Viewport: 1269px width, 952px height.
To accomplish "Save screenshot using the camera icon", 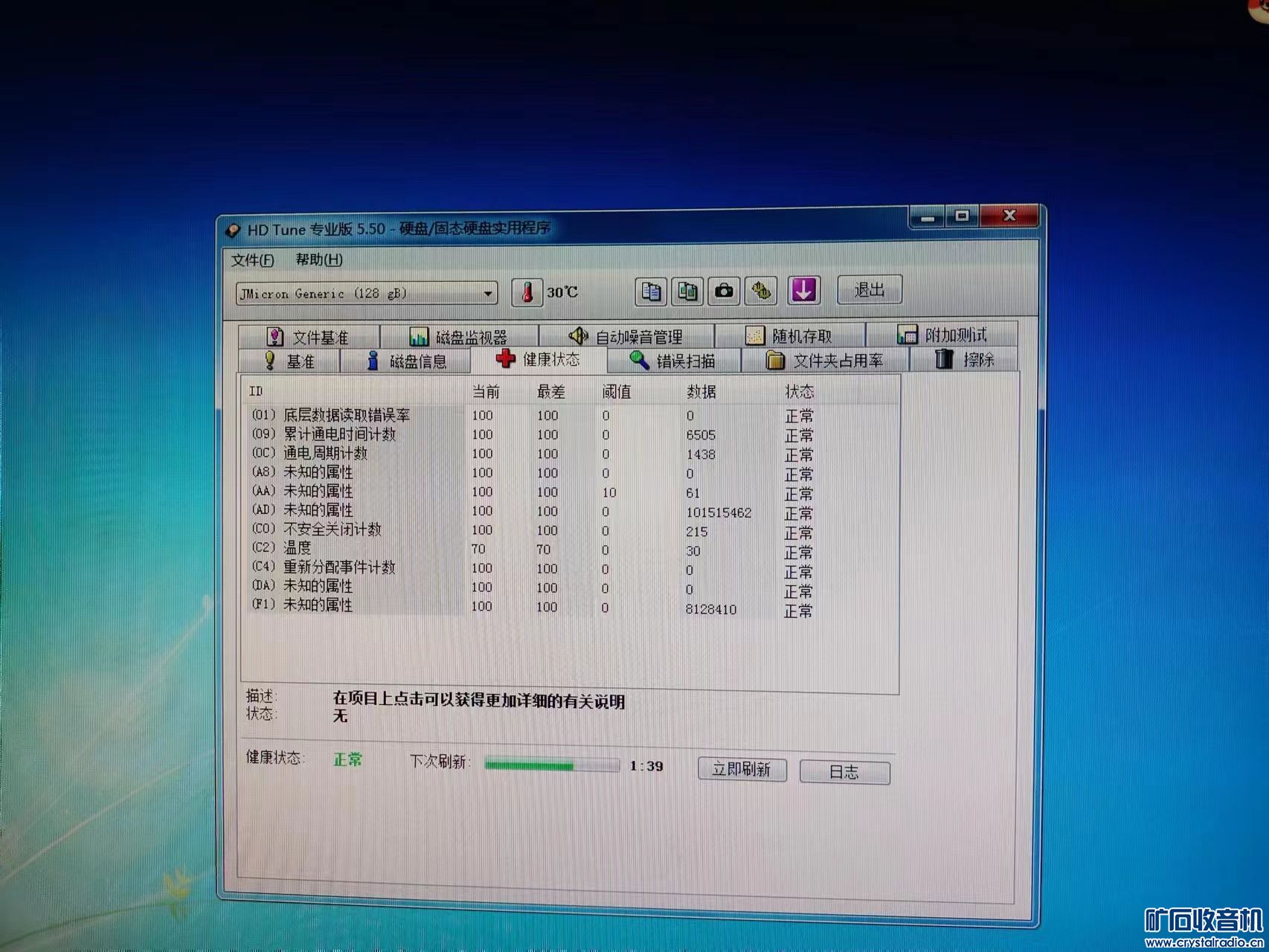I will tap(724, 290).
